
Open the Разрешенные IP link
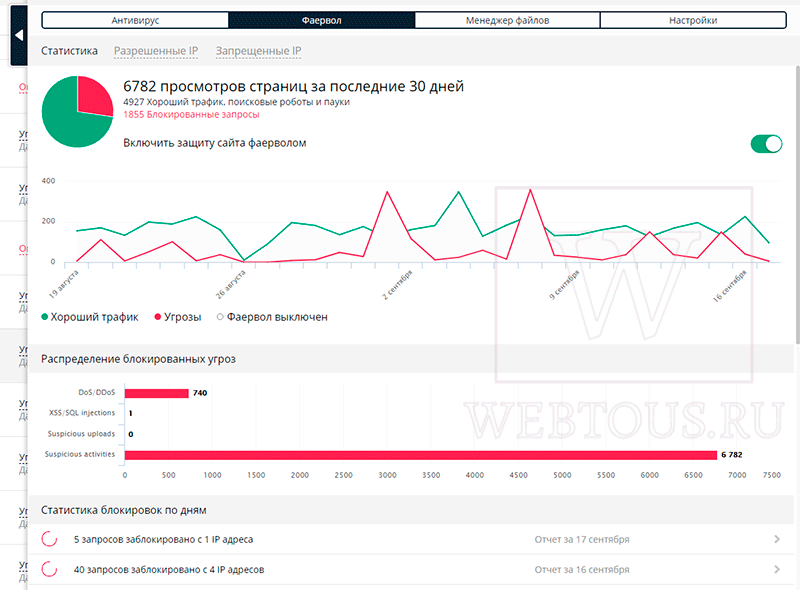tap(156, 51)
